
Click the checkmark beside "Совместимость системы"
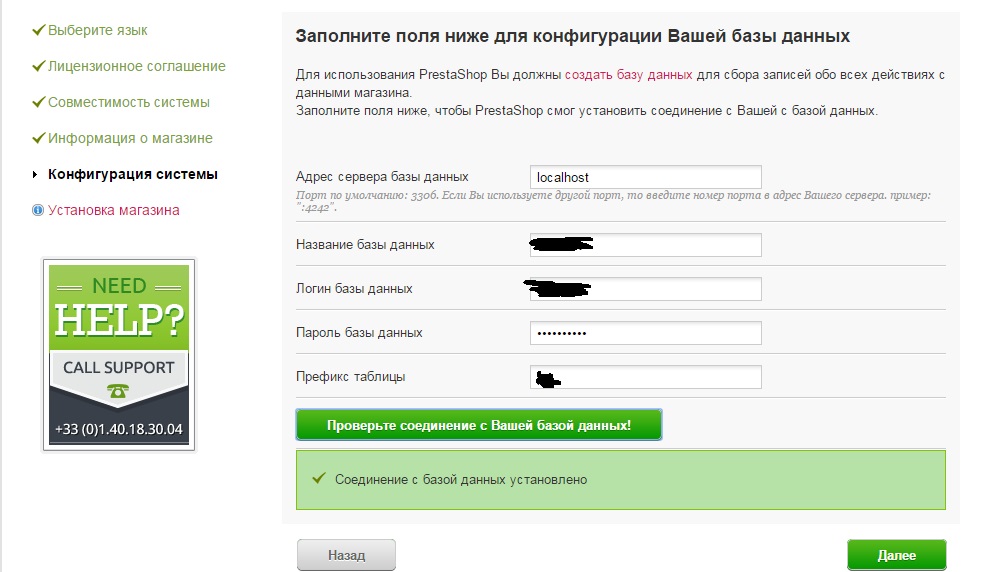[x=39, y=102]
